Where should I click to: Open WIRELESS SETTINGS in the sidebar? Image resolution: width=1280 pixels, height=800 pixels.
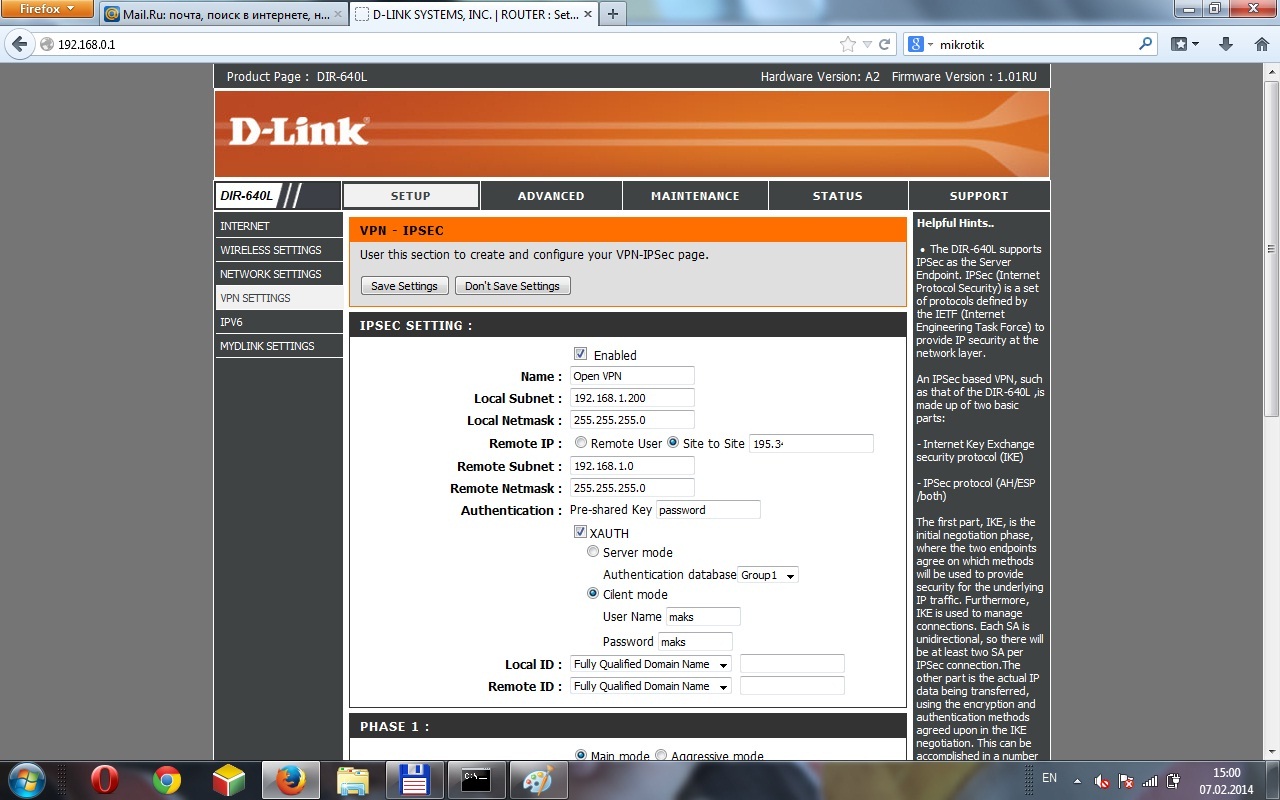pyautogui.click(x=279, y=250)
